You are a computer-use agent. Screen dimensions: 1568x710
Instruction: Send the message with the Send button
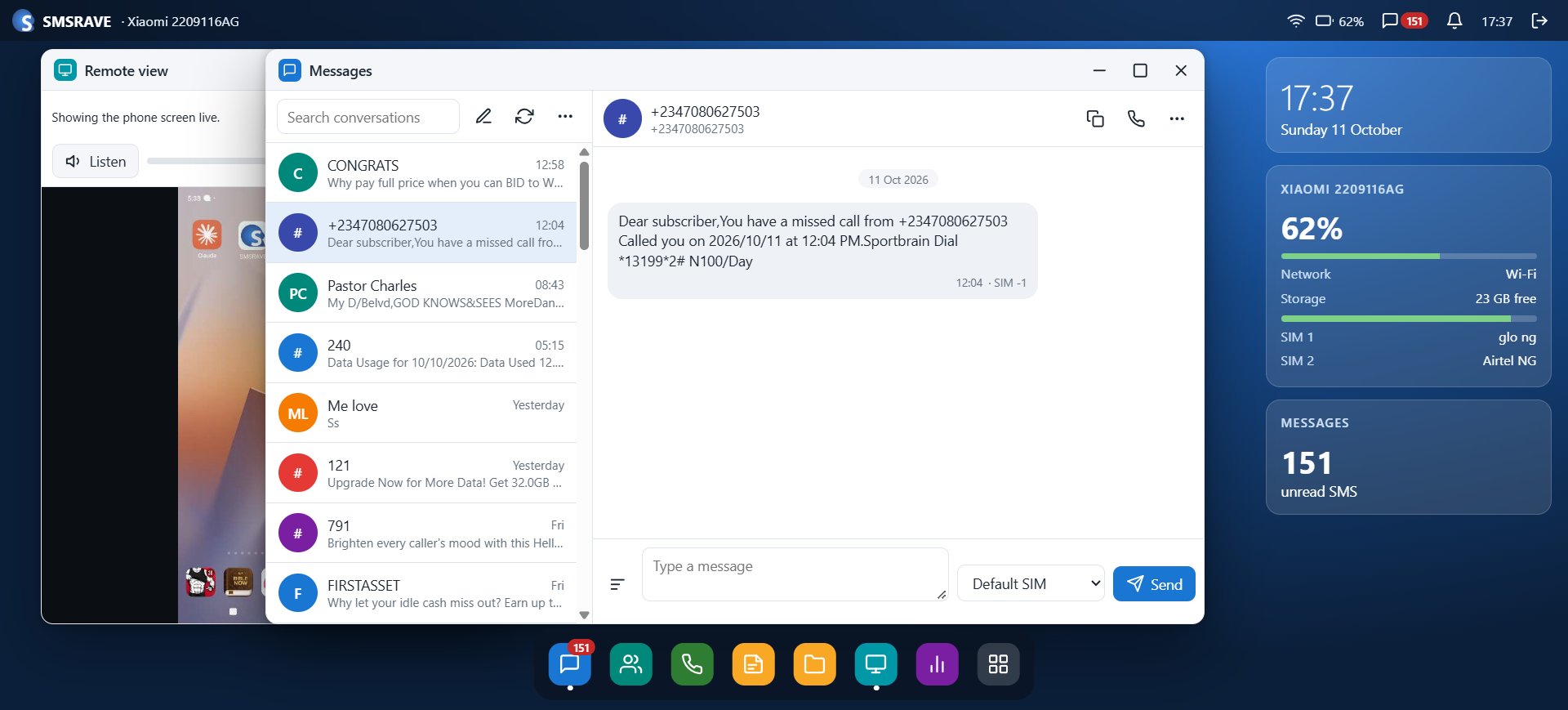click(x=1154, y=584)
